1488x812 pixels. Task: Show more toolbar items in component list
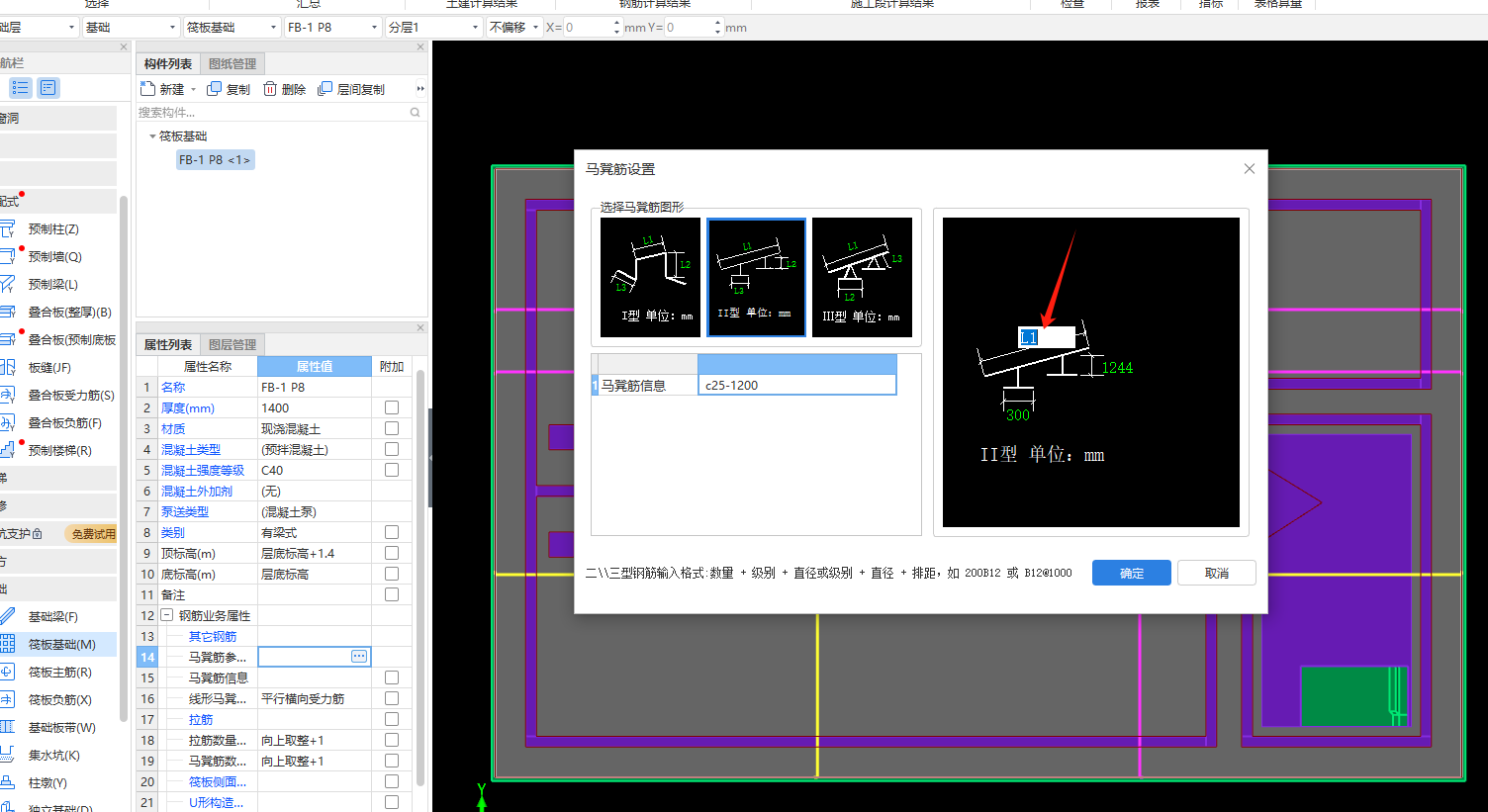click(419, 89)
